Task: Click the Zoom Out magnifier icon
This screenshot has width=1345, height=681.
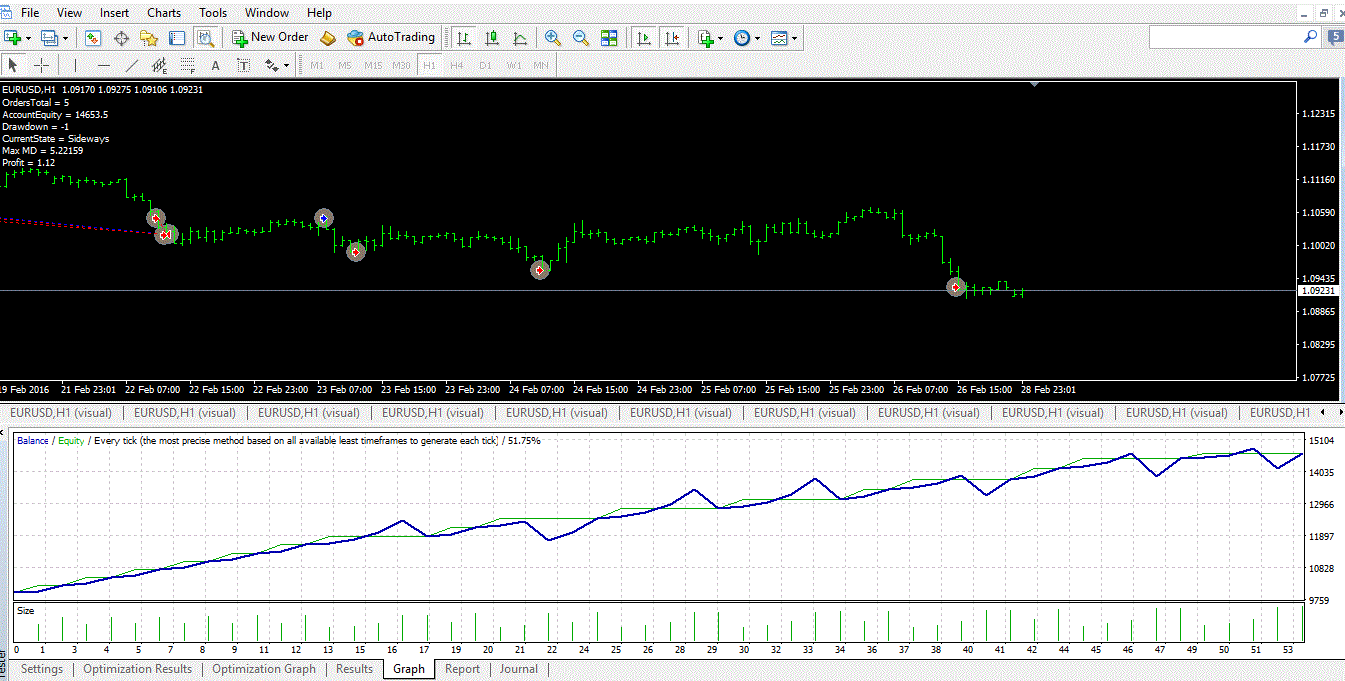Action: point(580,38)
